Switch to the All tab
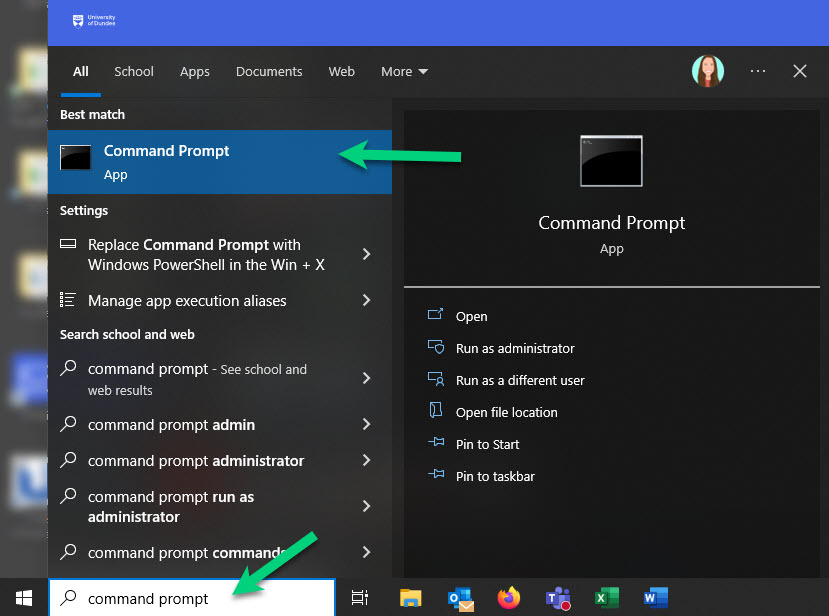The height and width of the screenshot is (616, 829). (x=81, y=71)
